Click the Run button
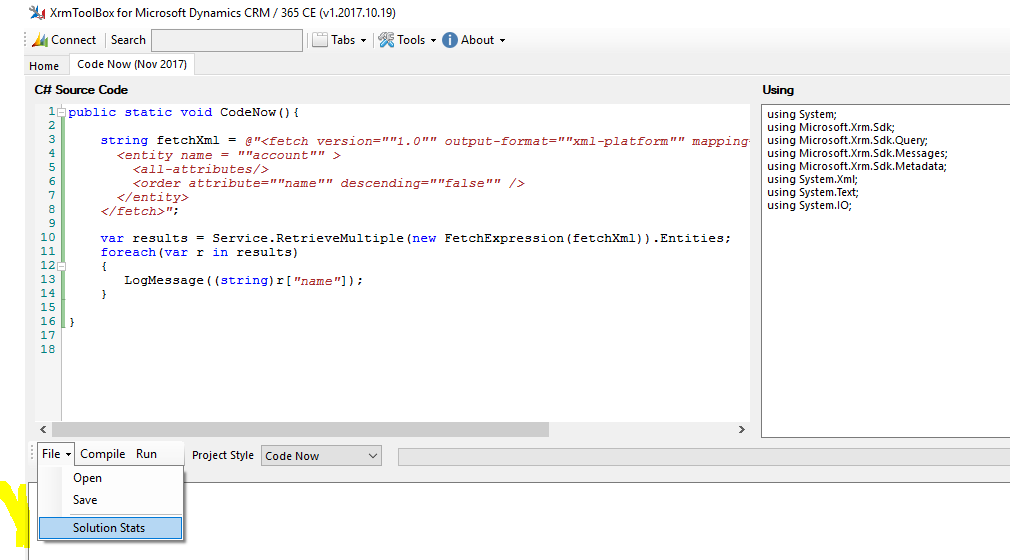The image size is (1010, 560). [146, 454]
